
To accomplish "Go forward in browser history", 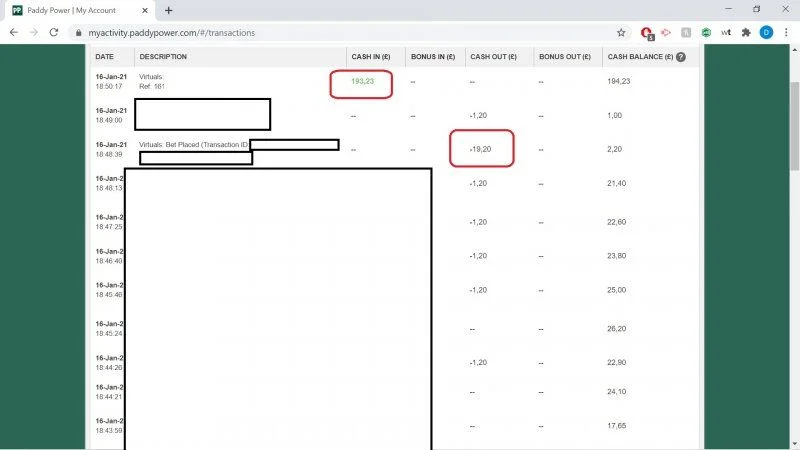I will point(34,32).
